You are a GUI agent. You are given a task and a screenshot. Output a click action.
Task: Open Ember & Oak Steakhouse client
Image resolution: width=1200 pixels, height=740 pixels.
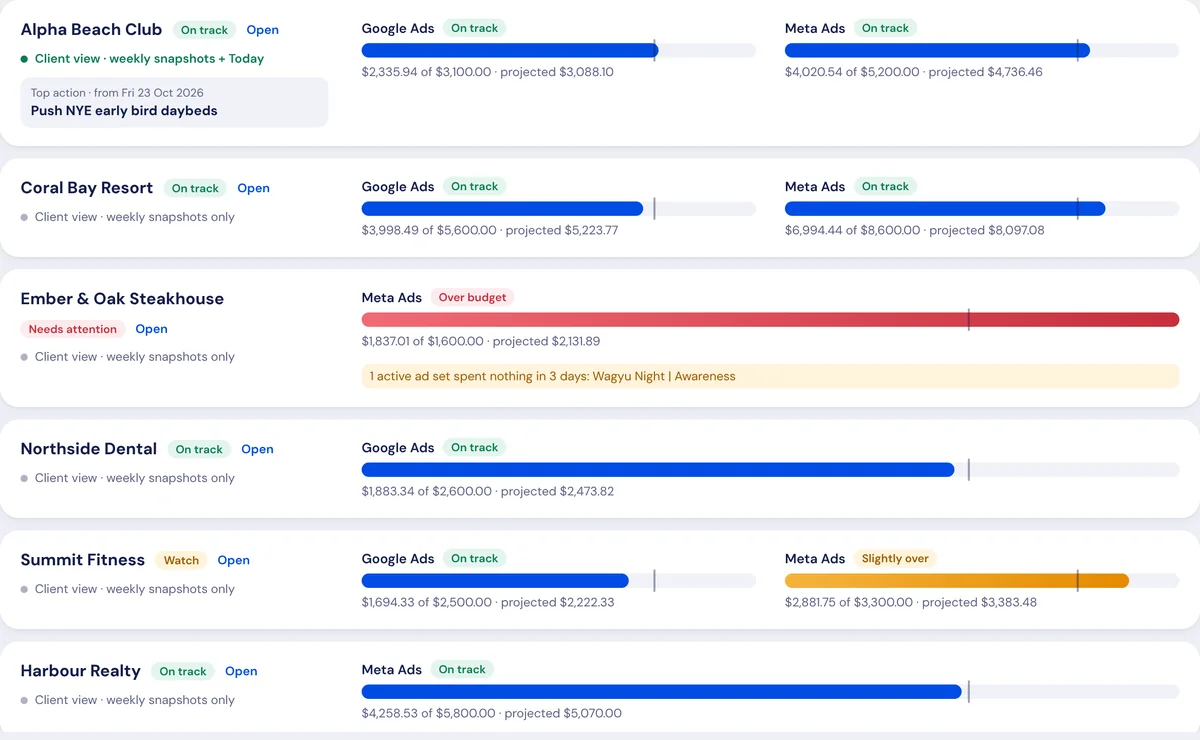point(151,329)
